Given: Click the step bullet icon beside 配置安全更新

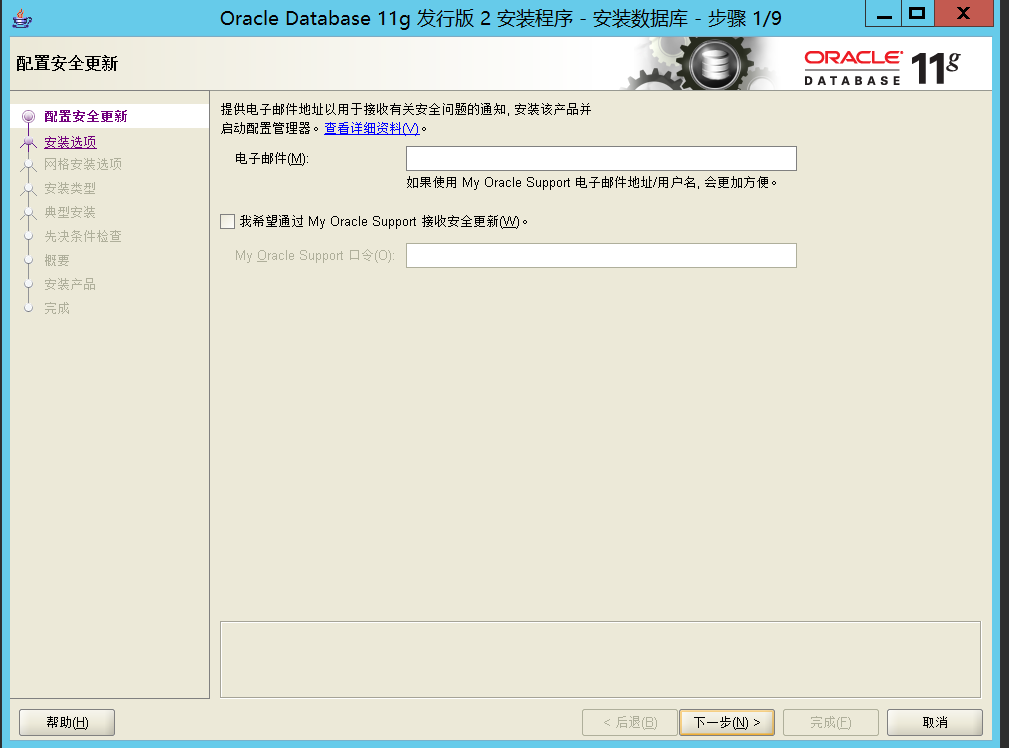Looking at the screenshot, I should 28,117.
